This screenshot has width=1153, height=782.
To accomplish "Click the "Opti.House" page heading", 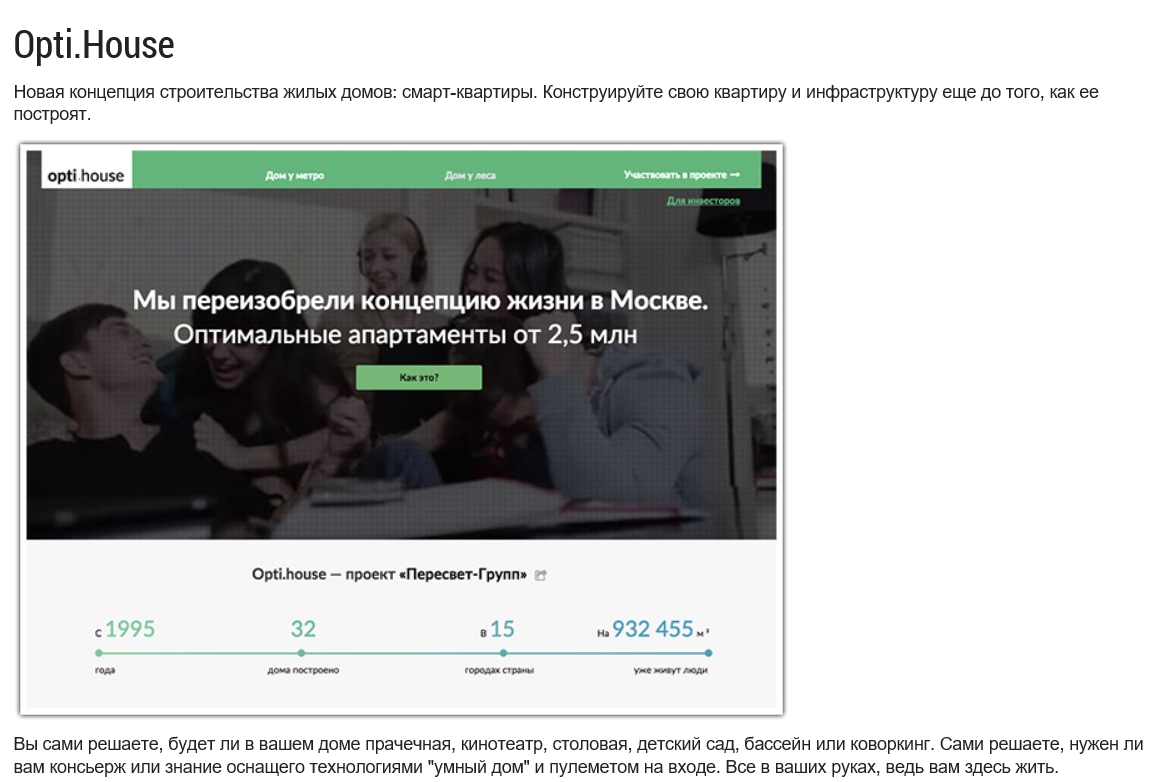I will pos(94,45).
